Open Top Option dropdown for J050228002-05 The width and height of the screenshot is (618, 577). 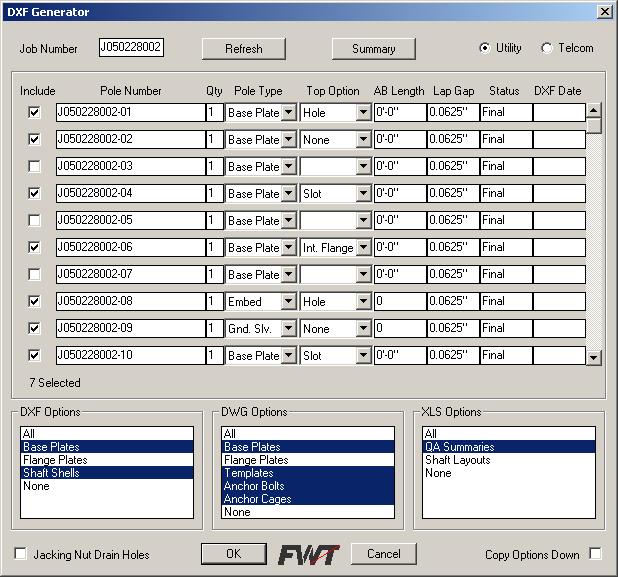click(x=363, y=220)
